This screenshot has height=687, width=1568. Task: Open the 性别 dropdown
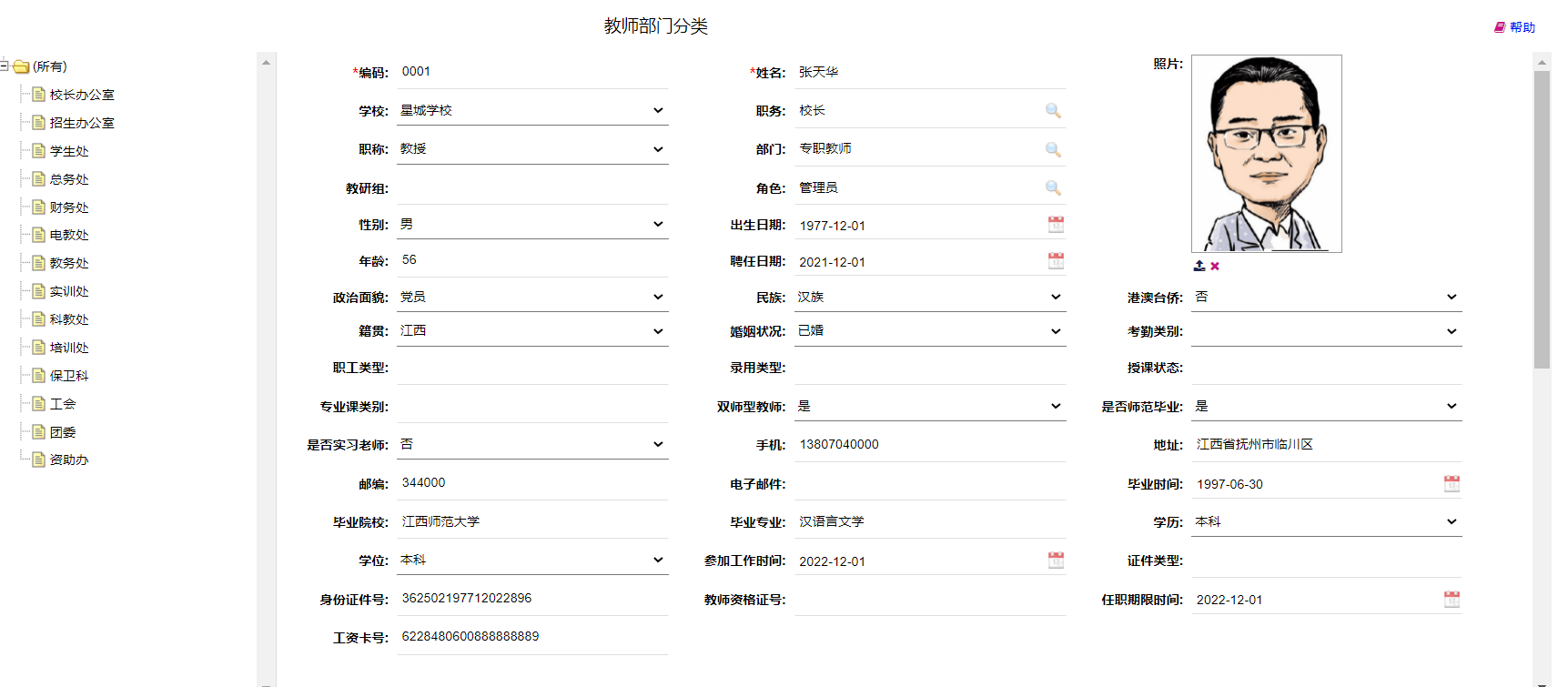532,224
